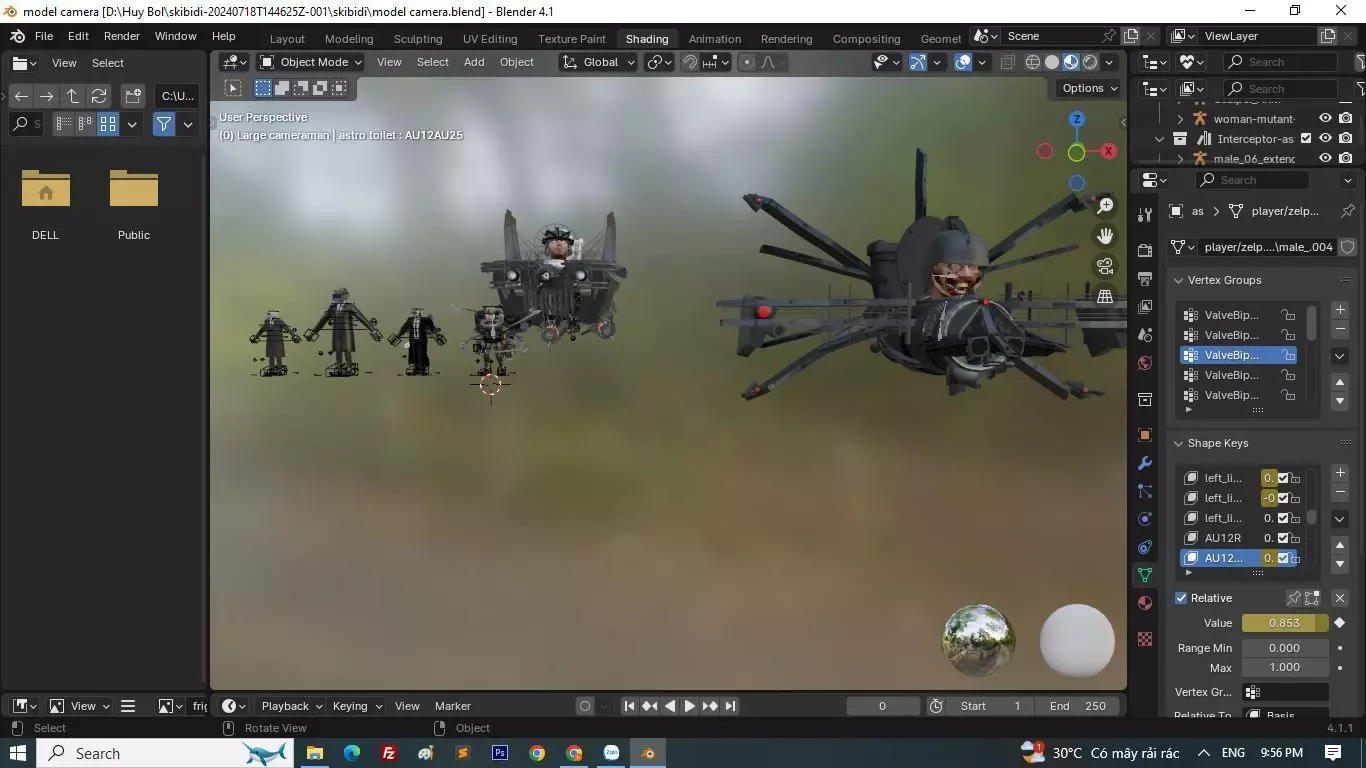
Task: Expand the woman-mutant outliner item
Action: pyautogui.click(x=1180, y=119)
